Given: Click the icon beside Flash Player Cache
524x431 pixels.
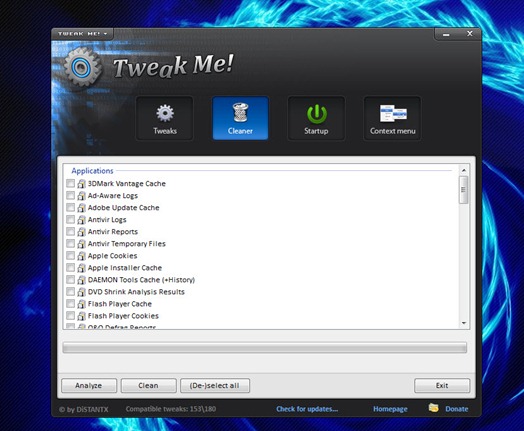Looking at the screenshot, I should (x=81, y=304).
